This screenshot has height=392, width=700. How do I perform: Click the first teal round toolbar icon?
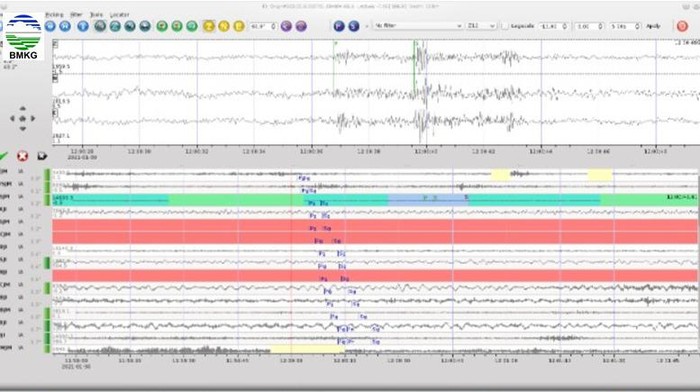(x=100, y=26)
